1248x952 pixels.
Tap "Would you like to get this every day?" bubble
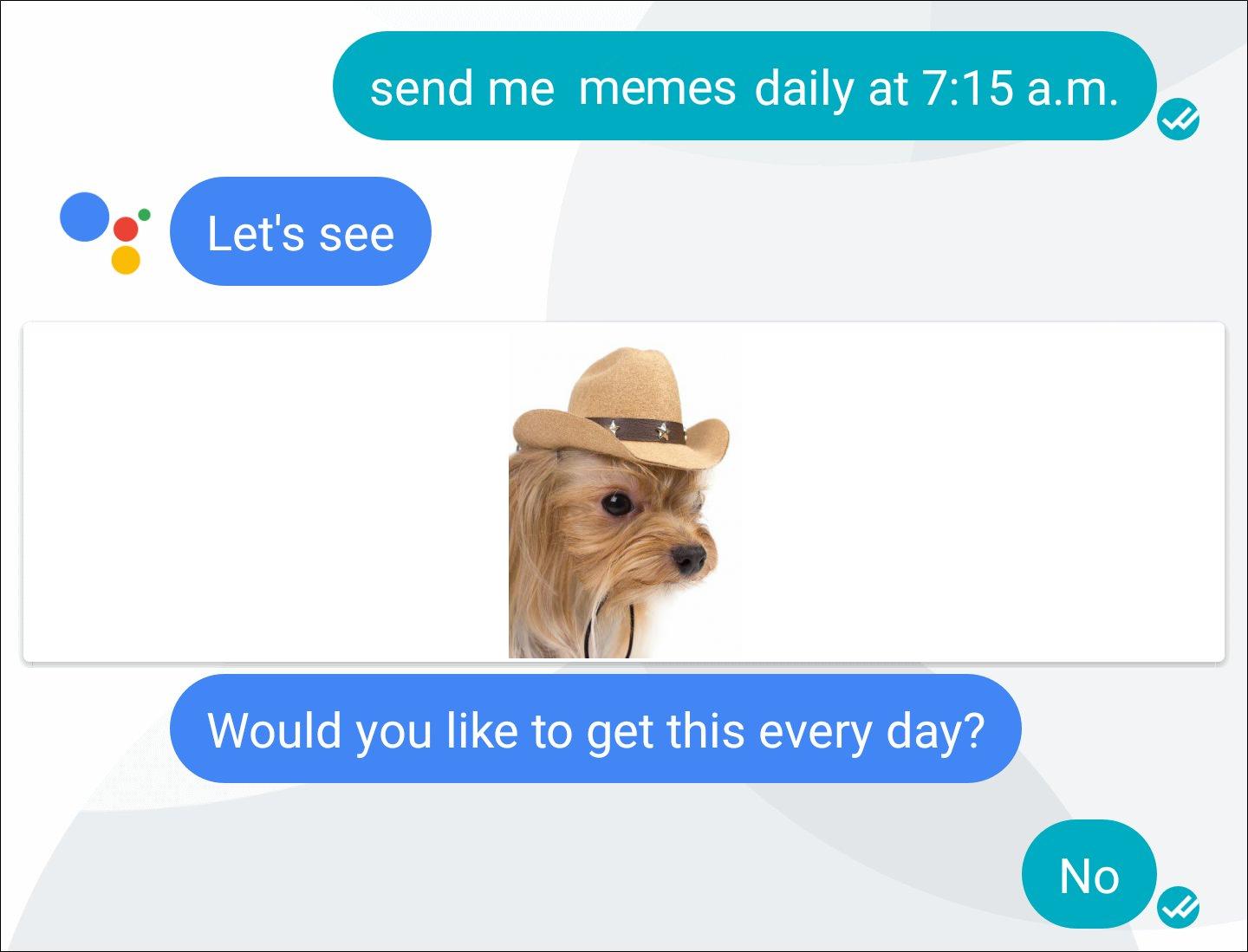595,729
